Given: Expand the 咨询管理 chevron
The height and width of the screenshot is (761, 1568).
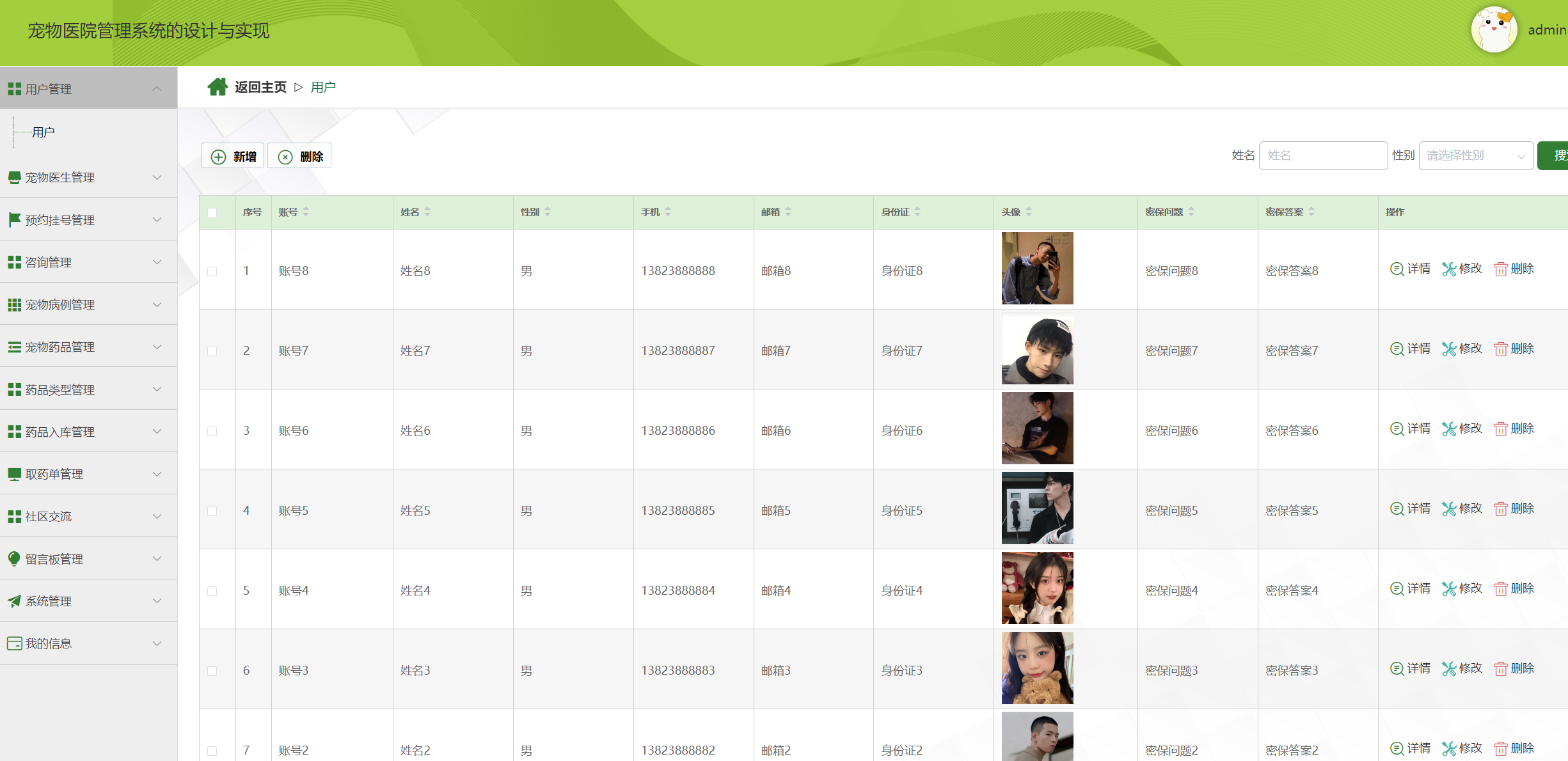Looking at the screenshot, I should (x=157, y=262).
